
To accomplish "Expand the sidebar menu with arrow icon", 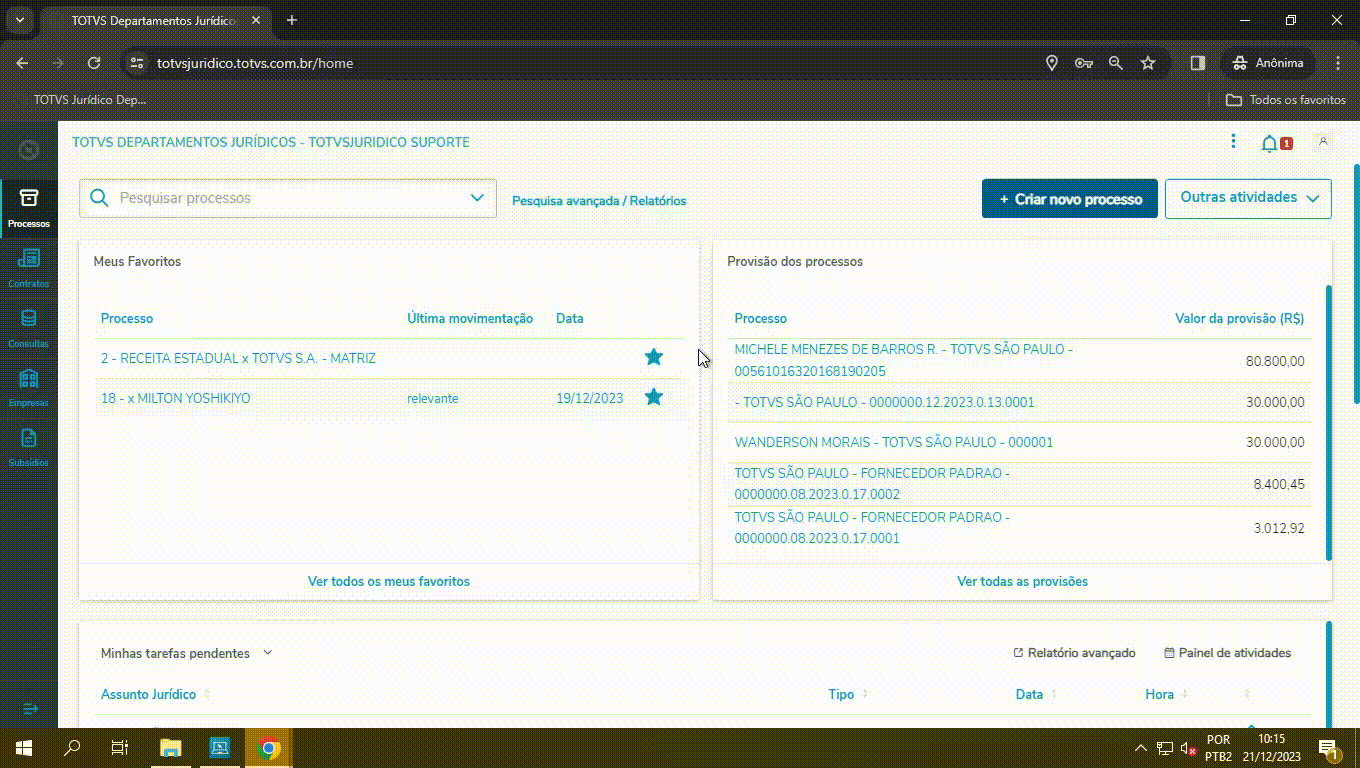I will coord(29,709).
